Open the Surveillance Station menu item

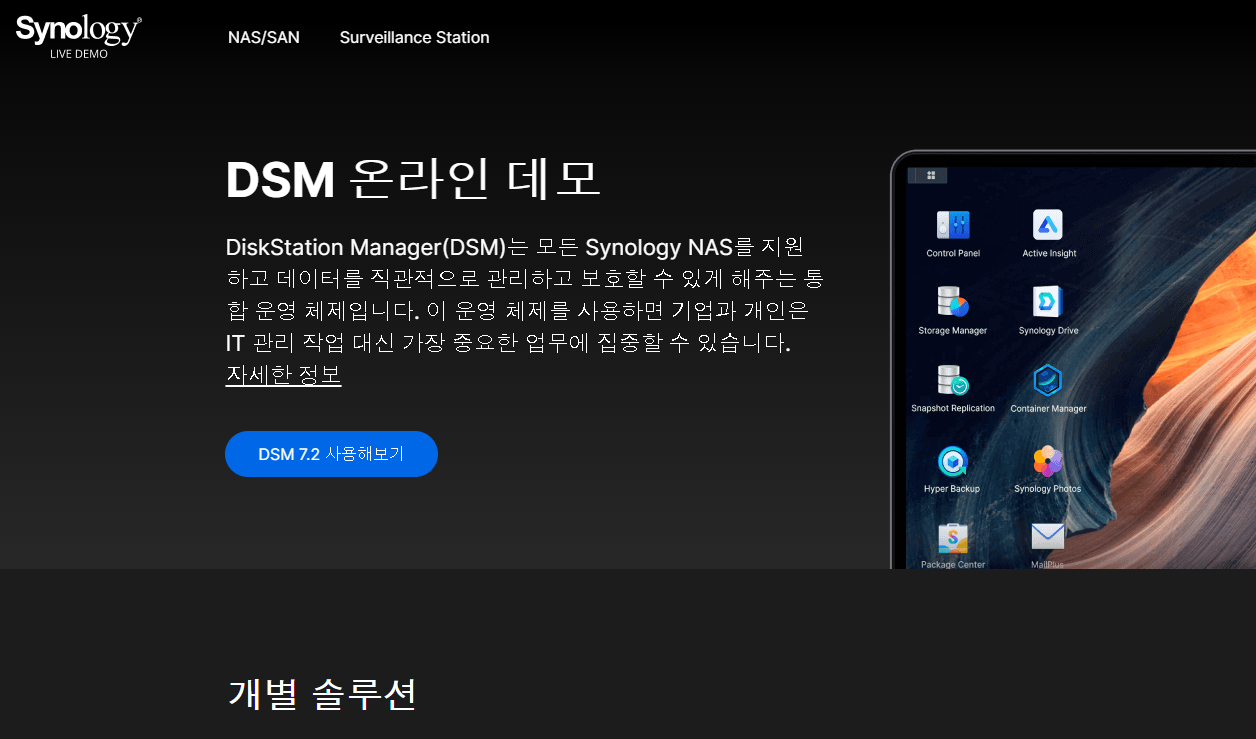(414, 37)
